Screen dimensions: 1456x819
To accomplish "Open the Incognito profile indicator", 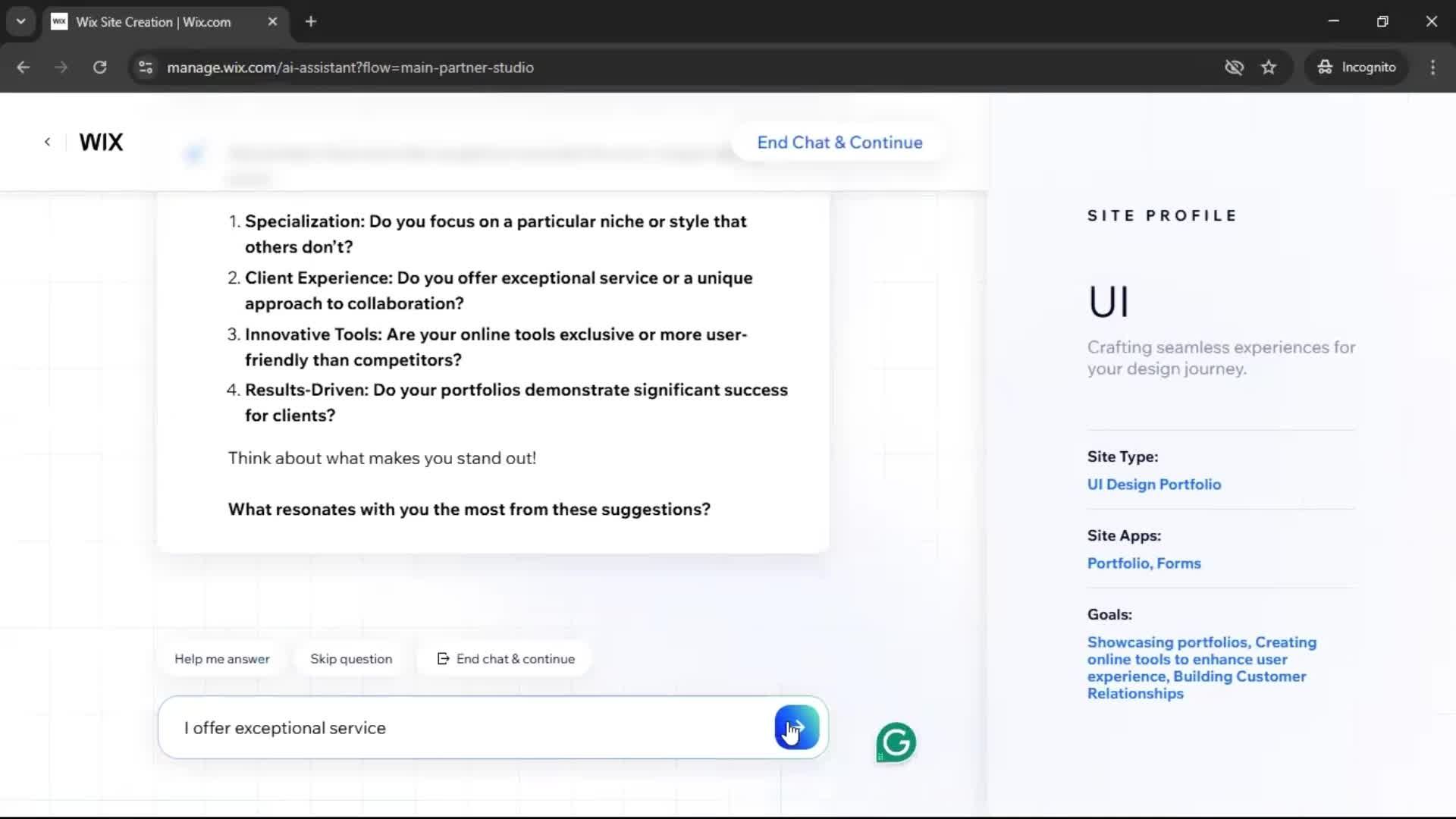I will click(x=1356, y=67).
